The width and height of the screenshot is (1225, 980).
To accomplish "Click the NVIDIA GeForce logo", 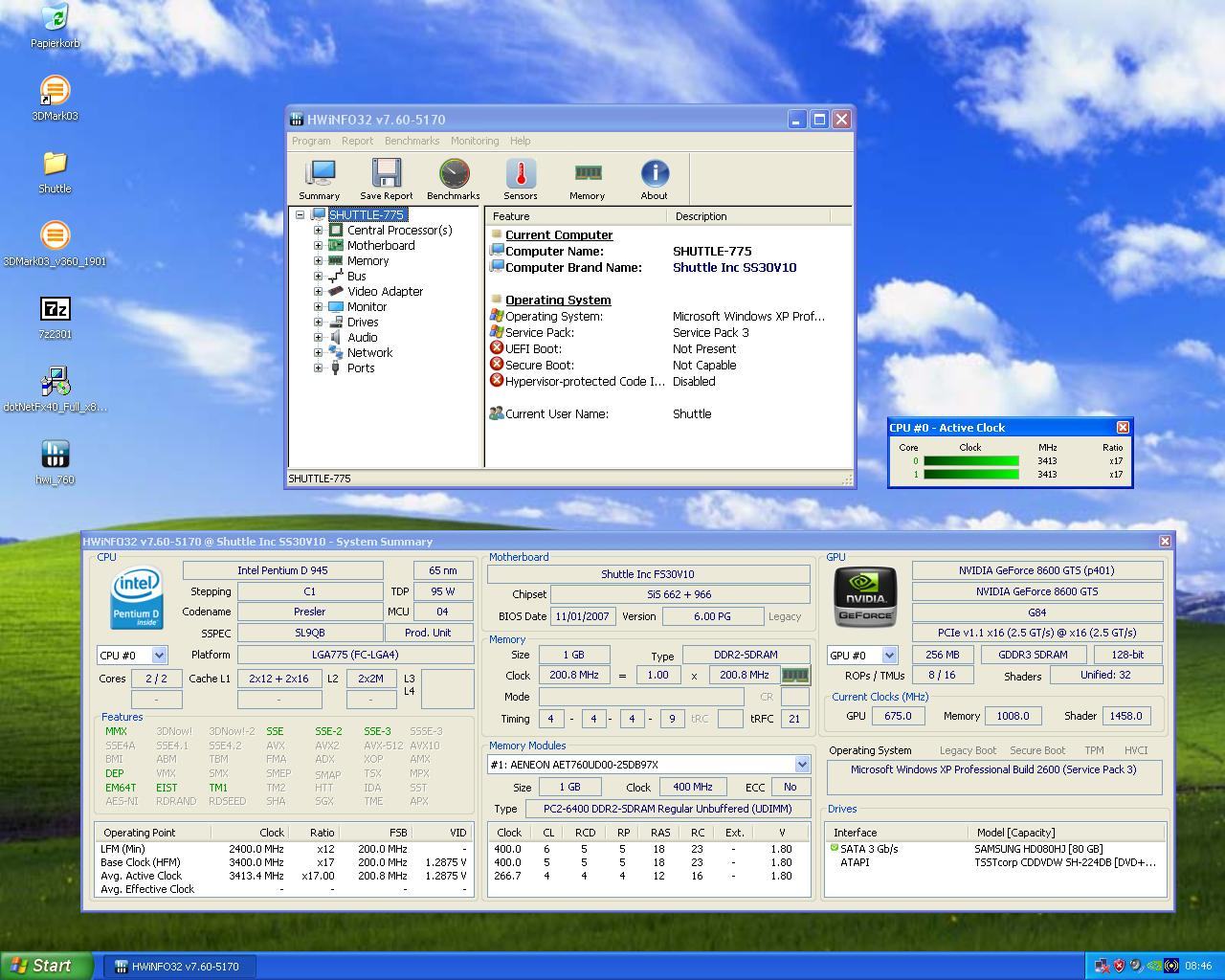I will coord(866,596).
